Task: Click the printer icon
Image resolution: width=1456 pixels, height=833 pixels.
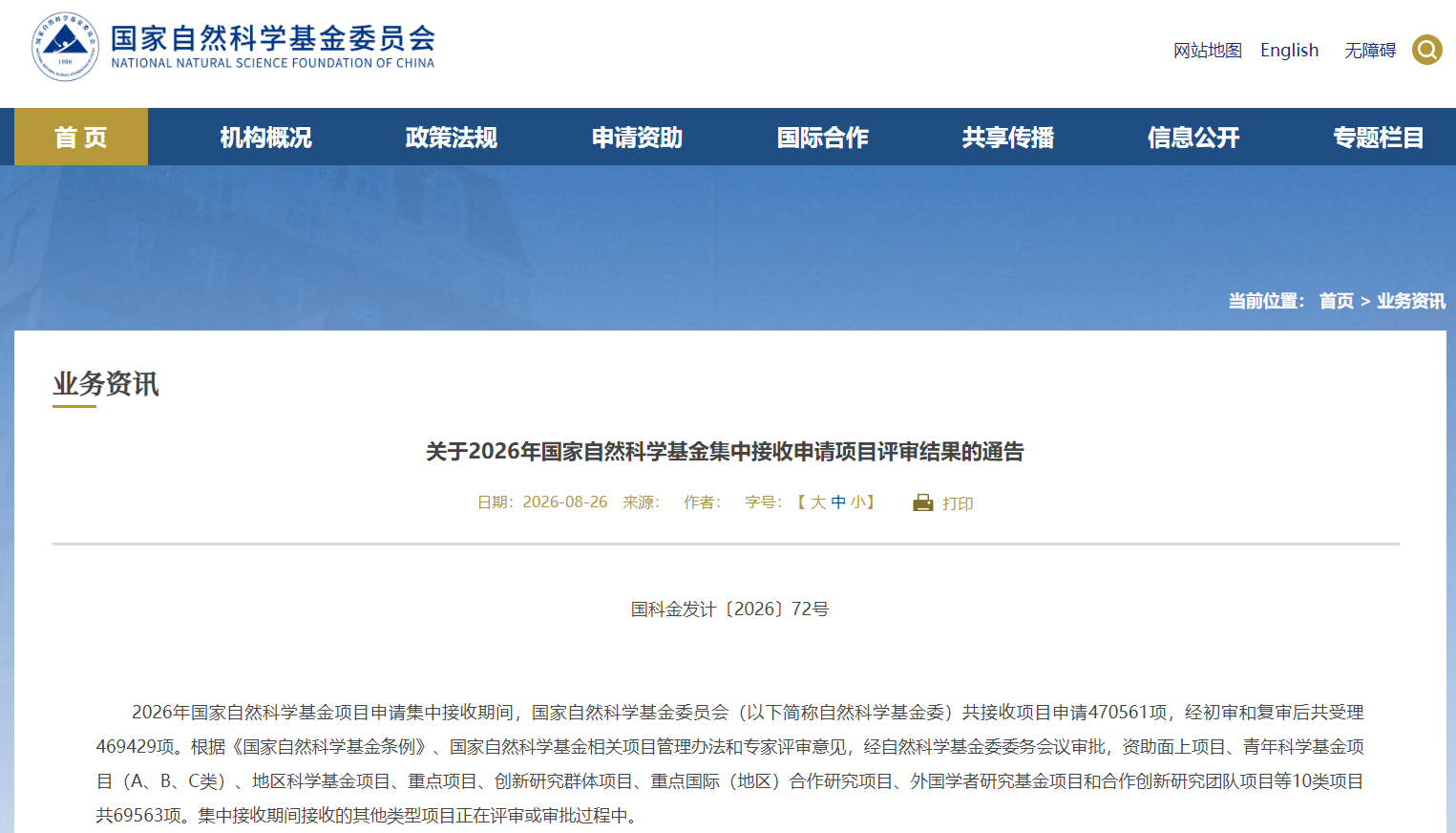Action: coord(923,502)
